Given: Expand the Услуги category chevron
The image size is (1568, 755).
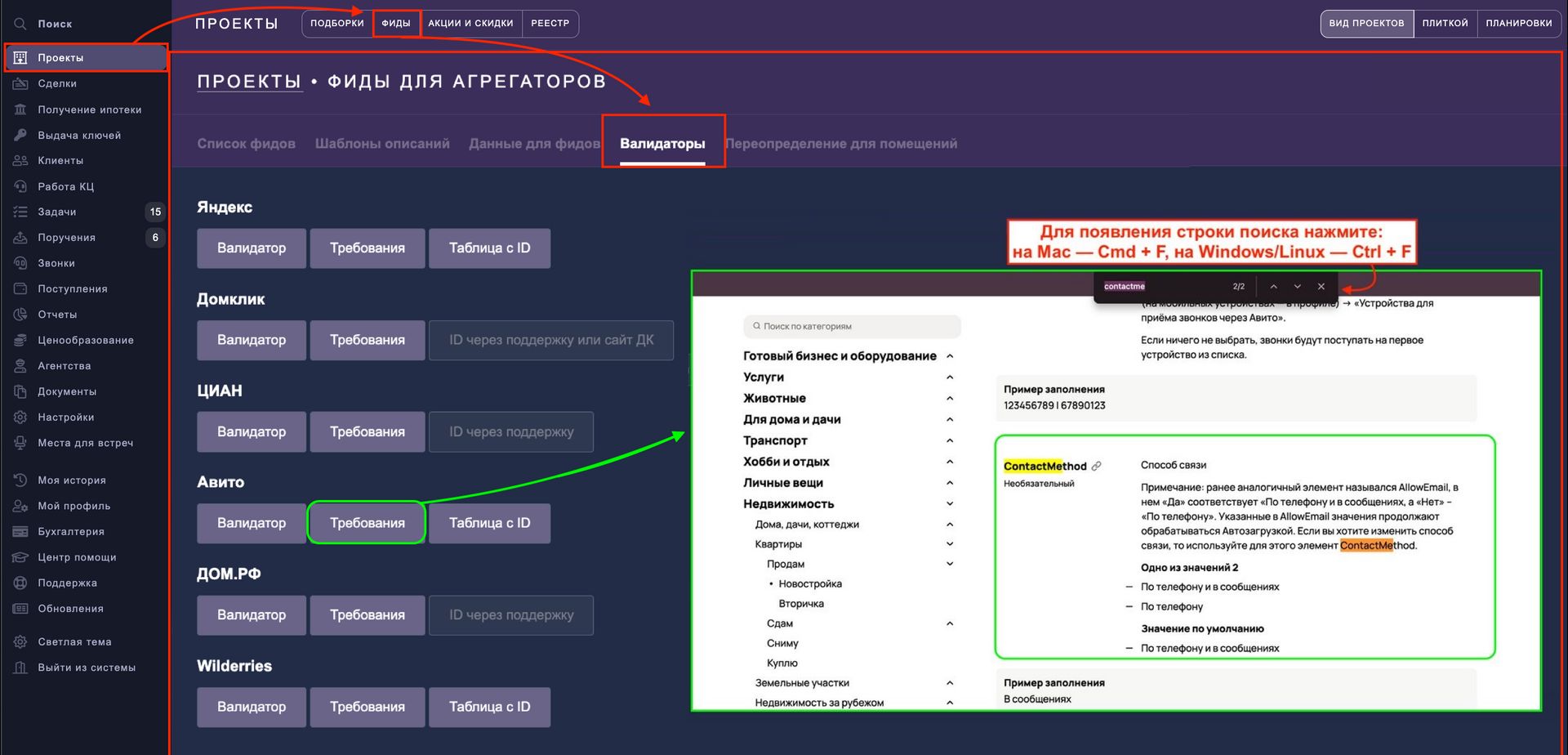Looking at the screenshot, I should pos(950,377).
